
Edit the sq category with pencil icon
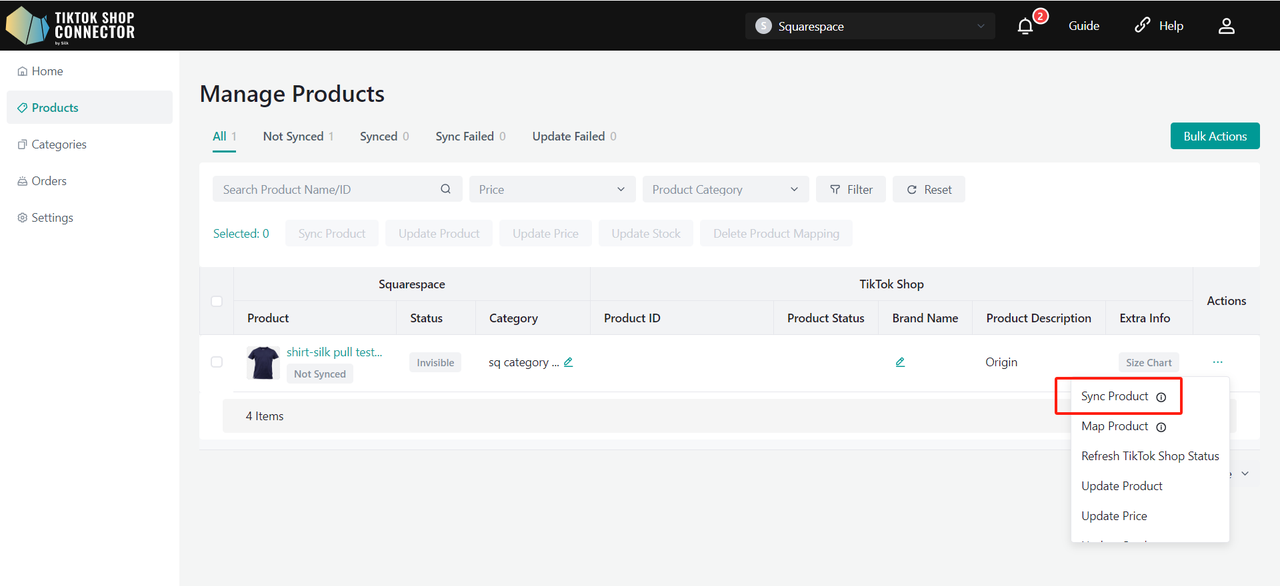tap(568, 362)
